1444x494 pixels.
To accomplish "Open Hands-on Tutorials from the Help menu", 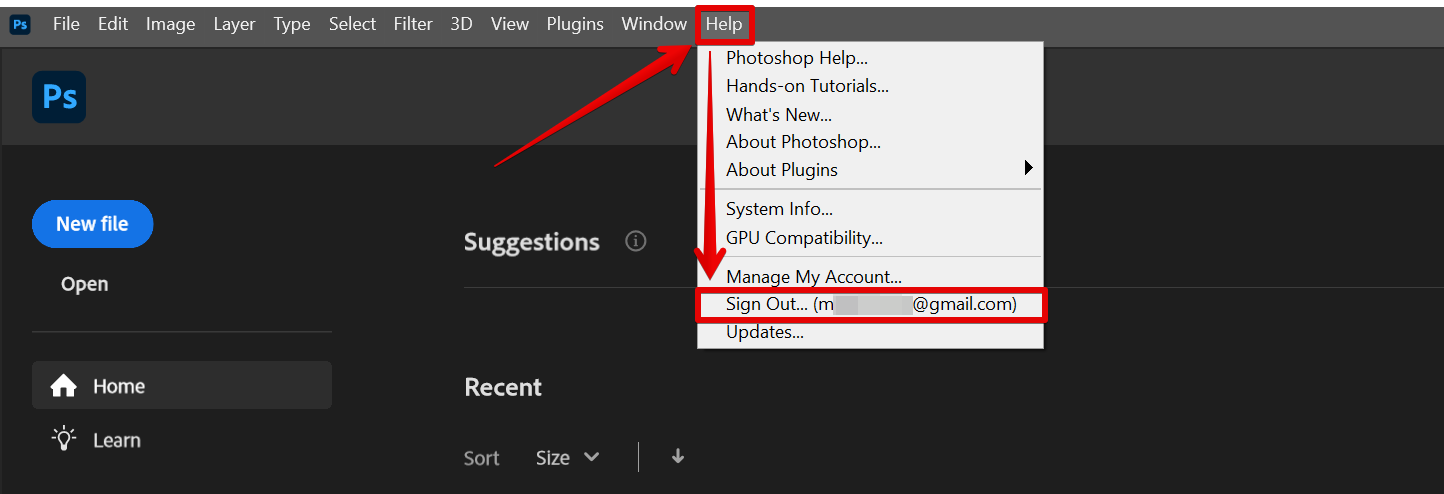I will point(807,86).
